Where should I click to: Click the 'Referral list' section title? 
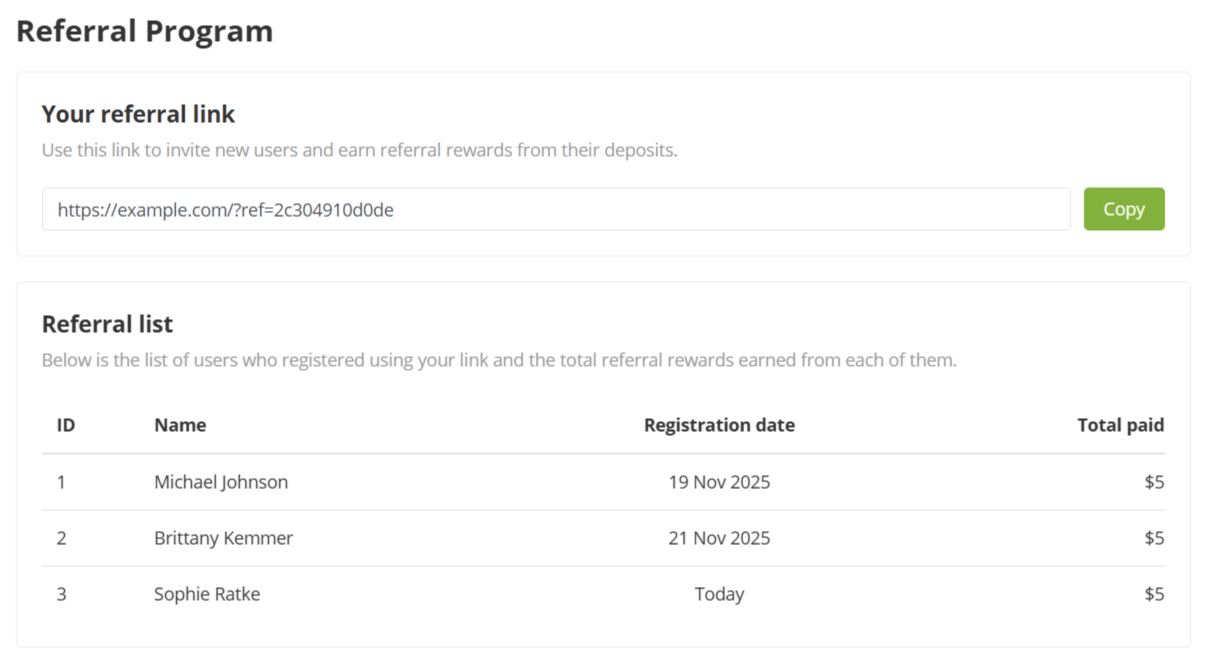point(107,324)
